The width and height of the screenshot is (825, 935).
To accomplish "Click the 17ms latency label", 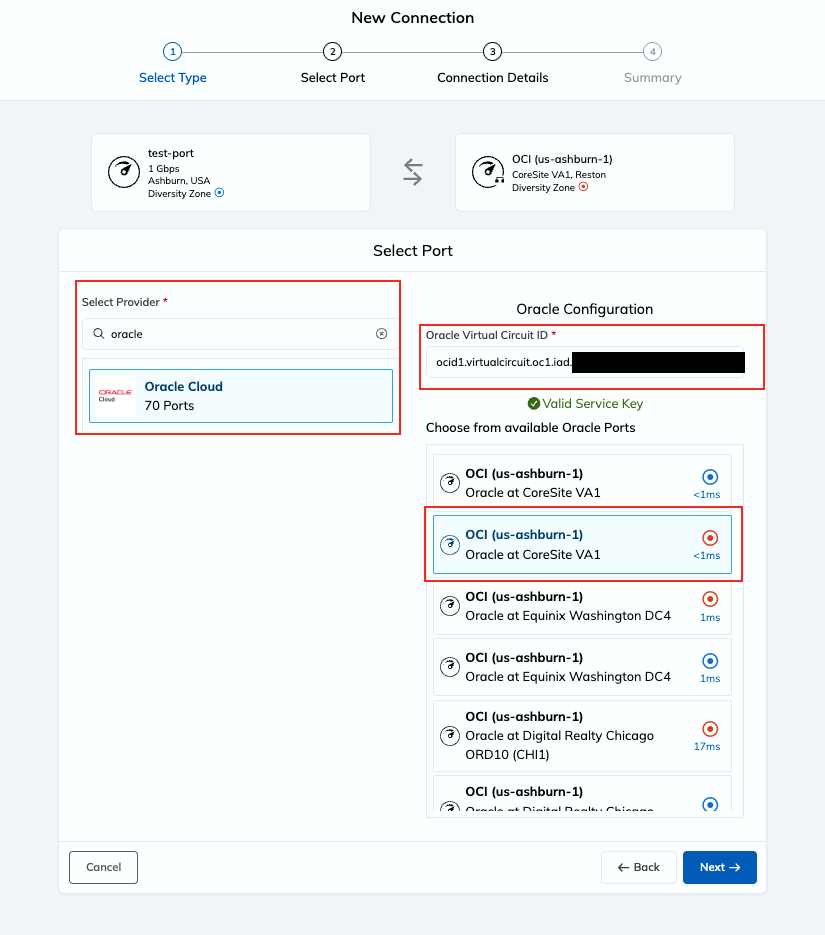I will click(707, 747).
